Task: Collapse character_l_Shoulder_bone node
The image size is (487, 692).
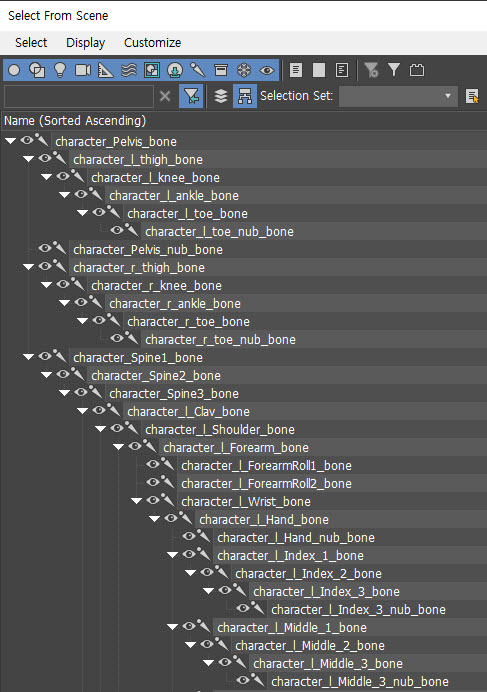Action: point(101,429)
